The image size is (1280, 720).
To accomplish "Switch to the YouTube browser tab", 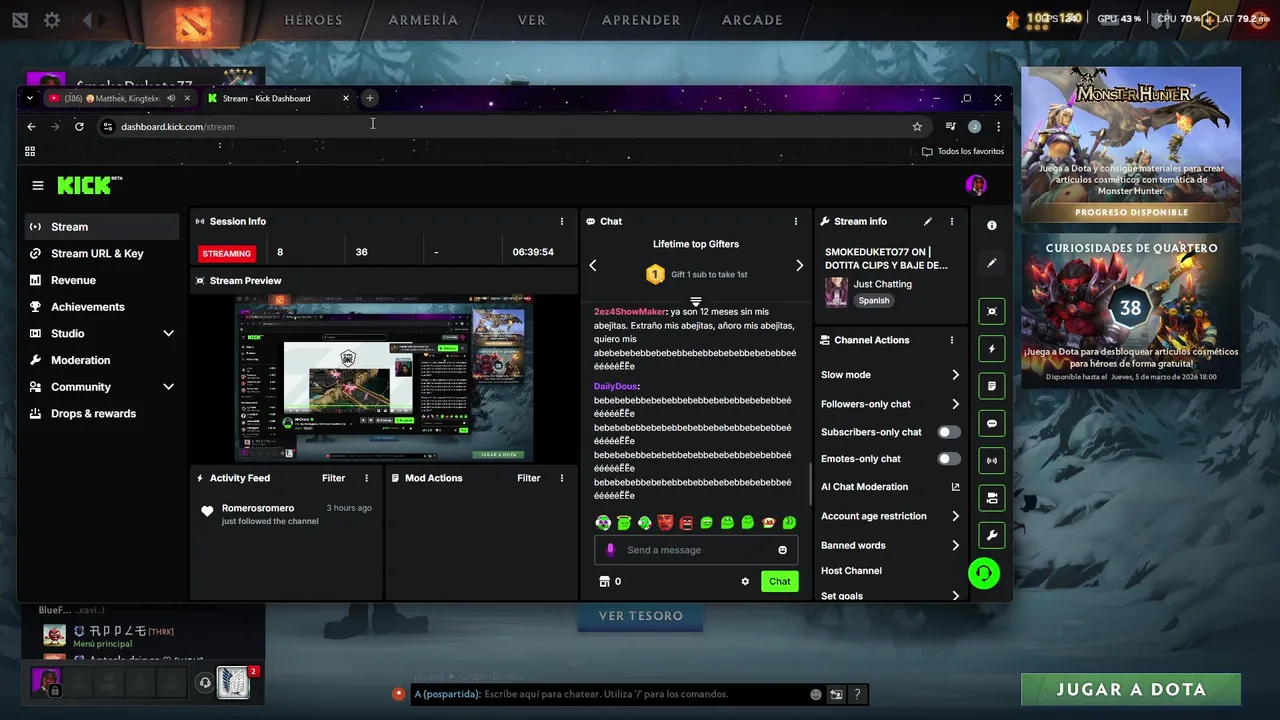I will [110, 98].
